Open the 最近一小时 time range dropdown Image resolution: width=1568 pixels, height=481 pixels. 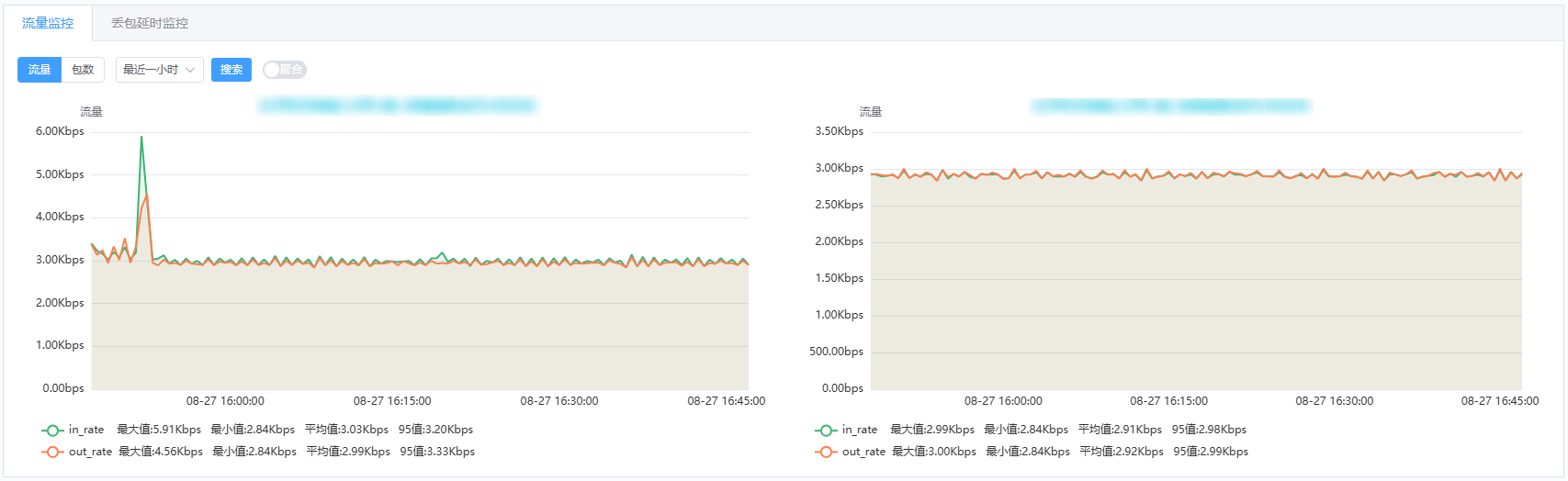point(160,70)
